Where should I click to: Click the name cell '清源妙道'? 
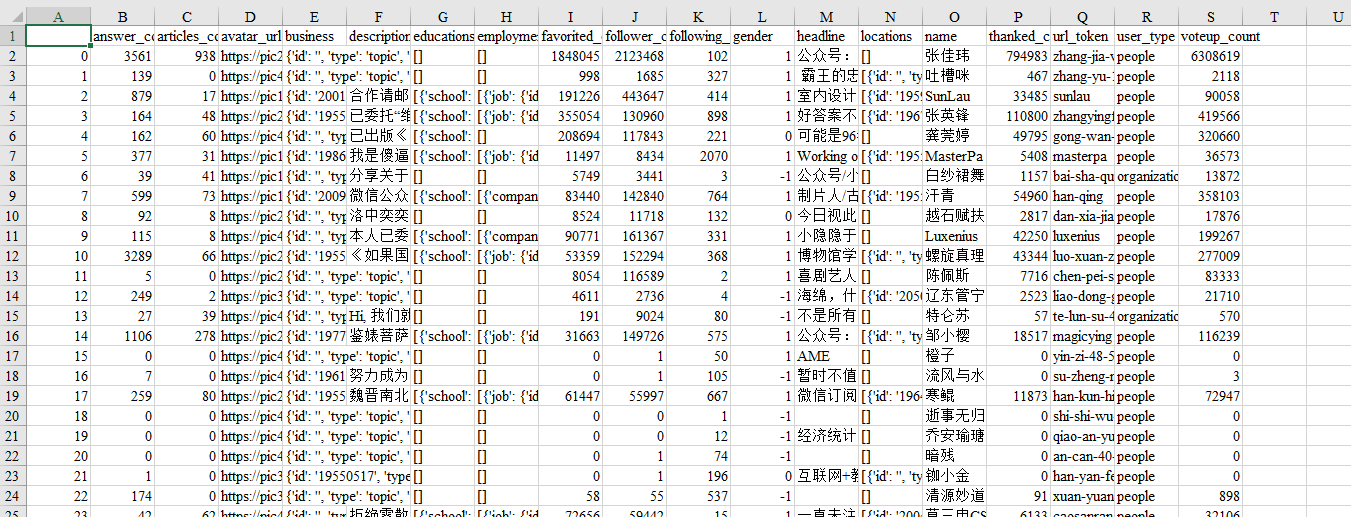[x=955, y=496]
